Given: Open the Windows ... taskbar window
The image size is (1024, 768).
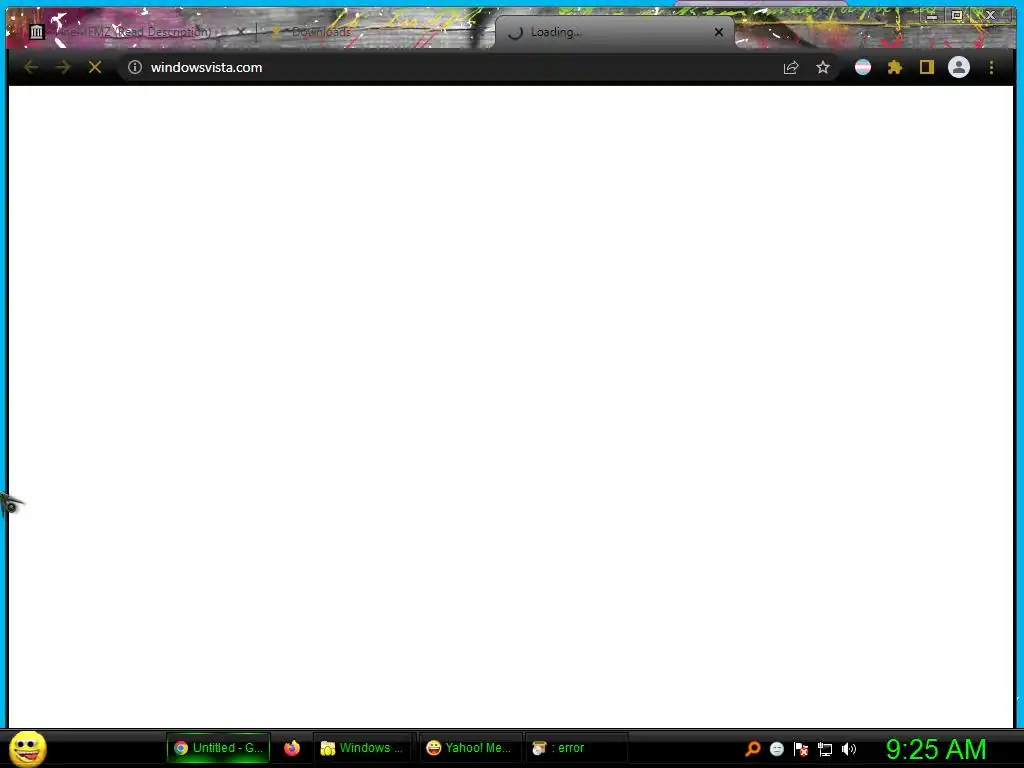Looking at the screenshot, I should [362, 748].
